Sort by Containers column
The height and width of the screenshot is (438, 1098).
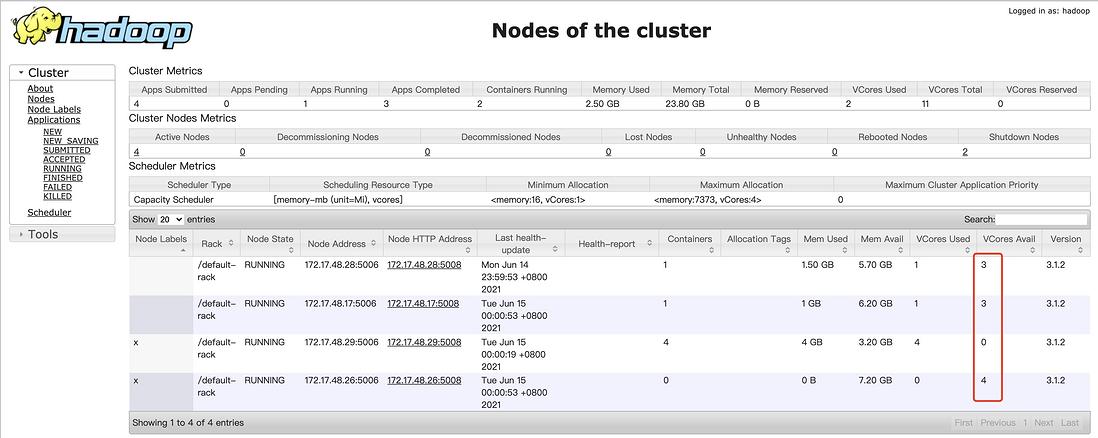689,242
